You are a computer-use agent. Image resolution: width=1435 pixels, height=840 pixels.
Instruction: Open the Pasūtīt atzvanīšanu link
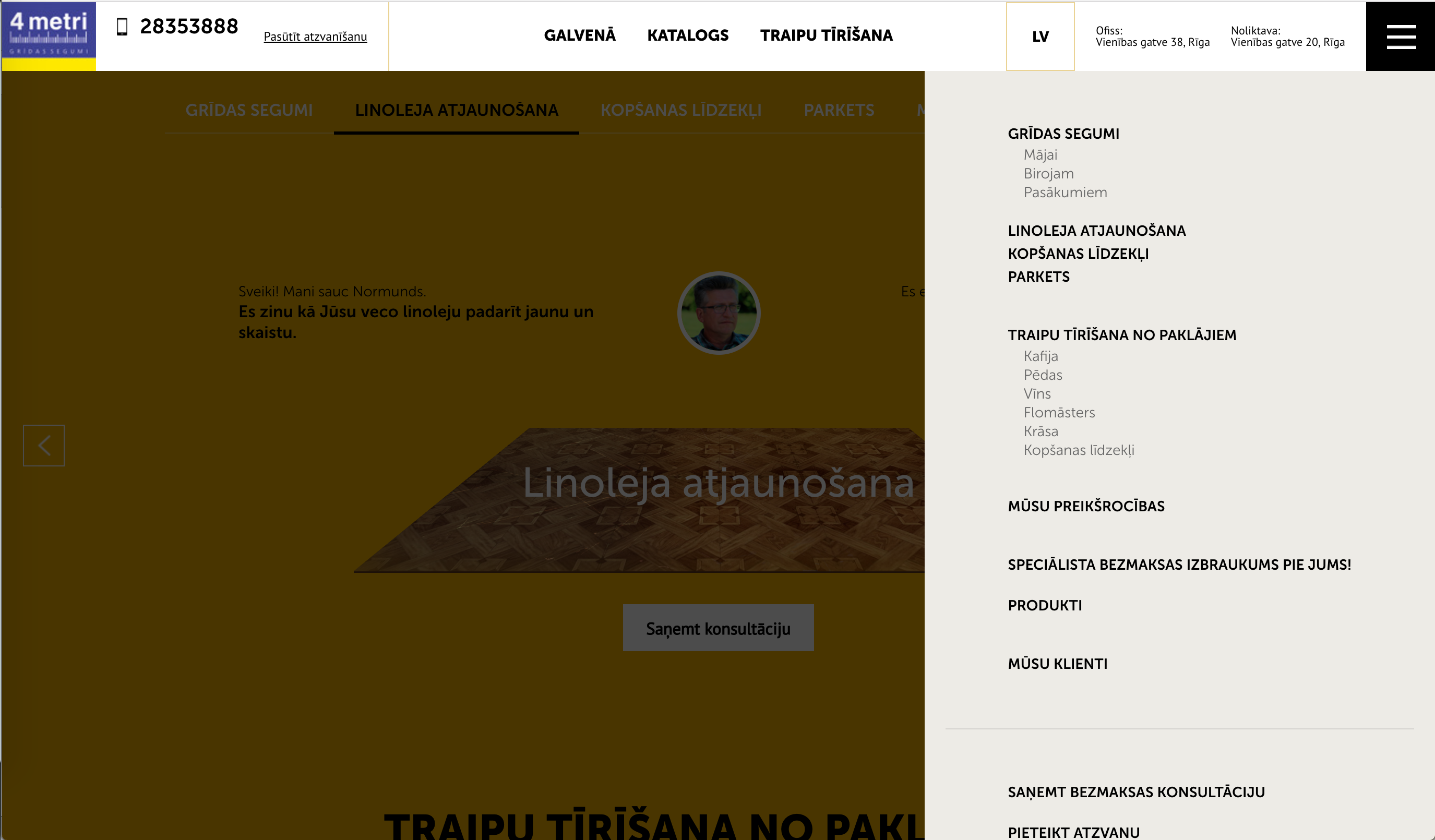coord(315,37)
